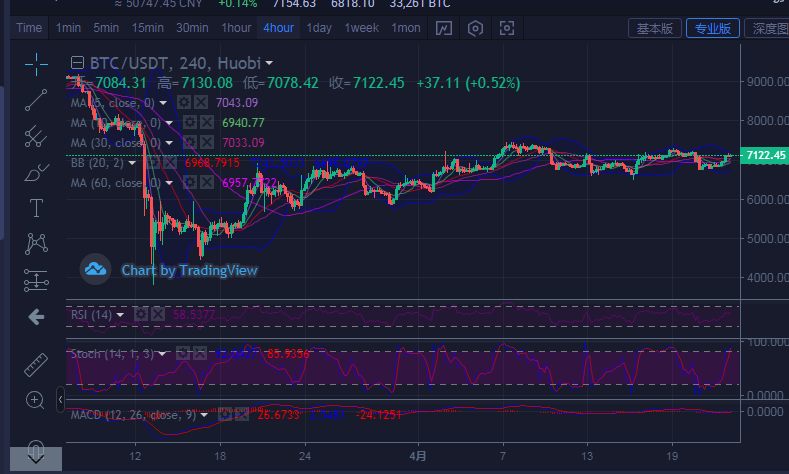
Task: Open settings gear for MA (5, close, 0)
Action: 184,103
